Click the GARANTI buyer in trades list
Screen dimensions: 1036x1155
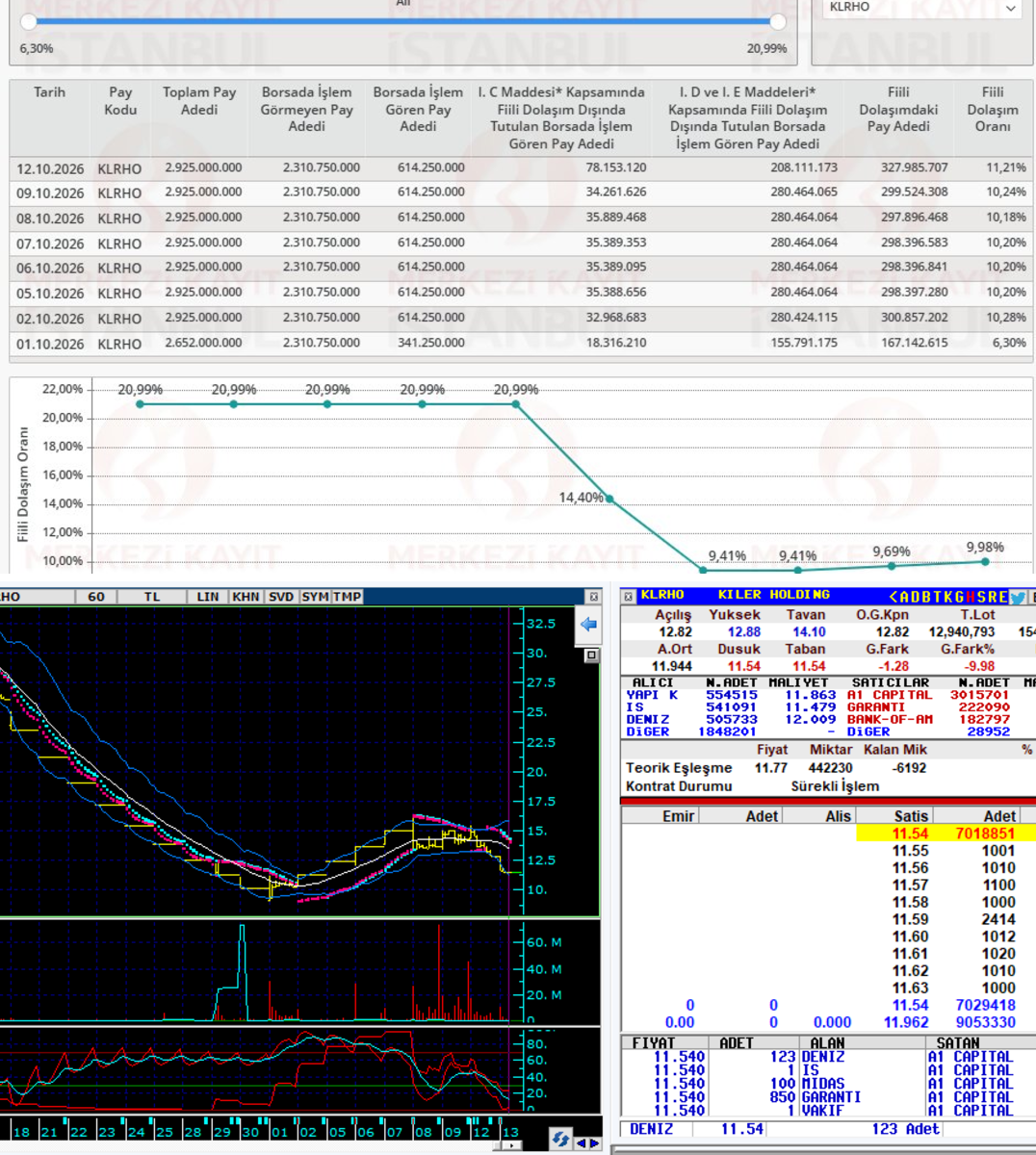coord(831,1097)
